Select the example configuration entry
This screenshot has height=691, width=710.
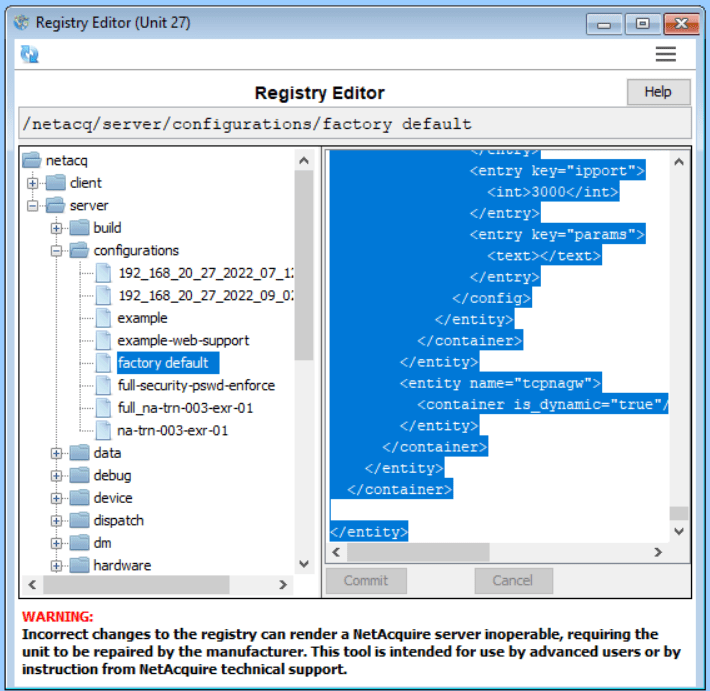(142, 318)
